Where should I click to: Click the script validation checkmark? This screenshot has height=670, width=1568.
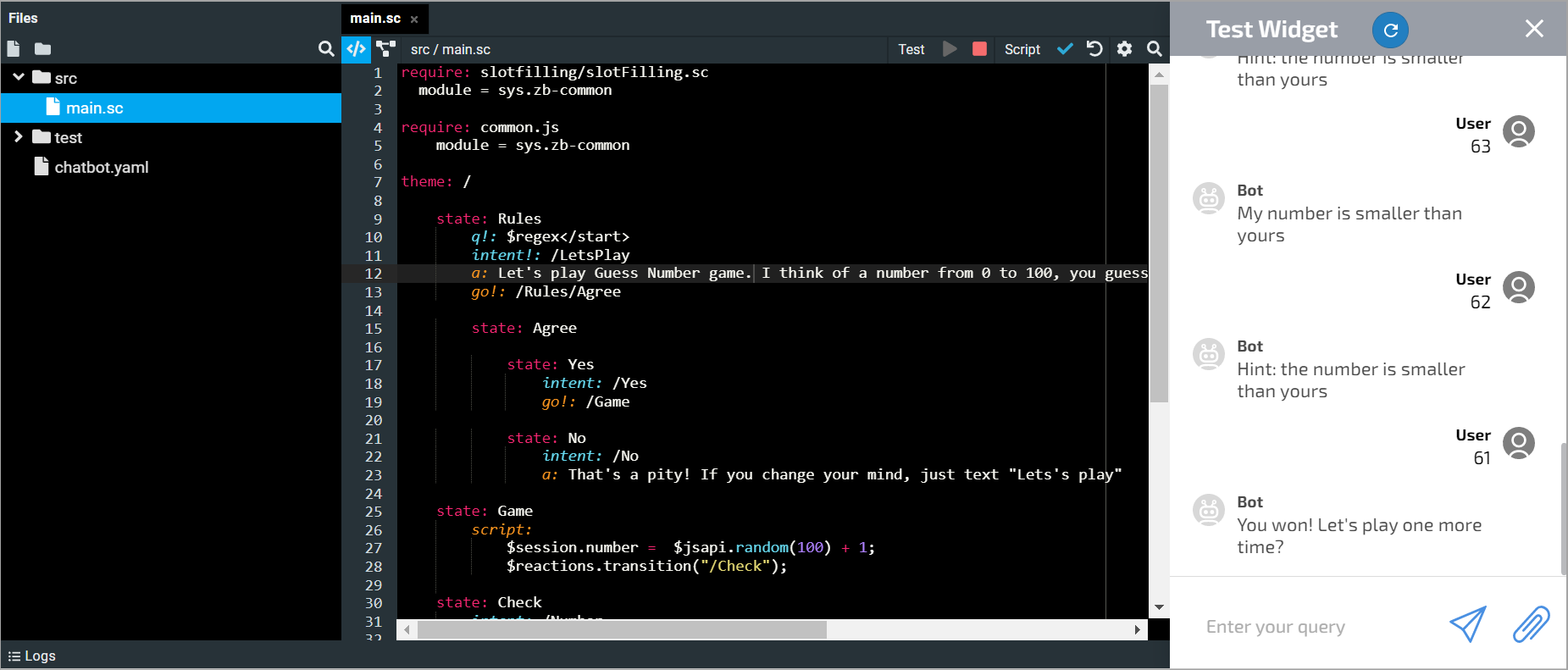(x=1065, y=49)
